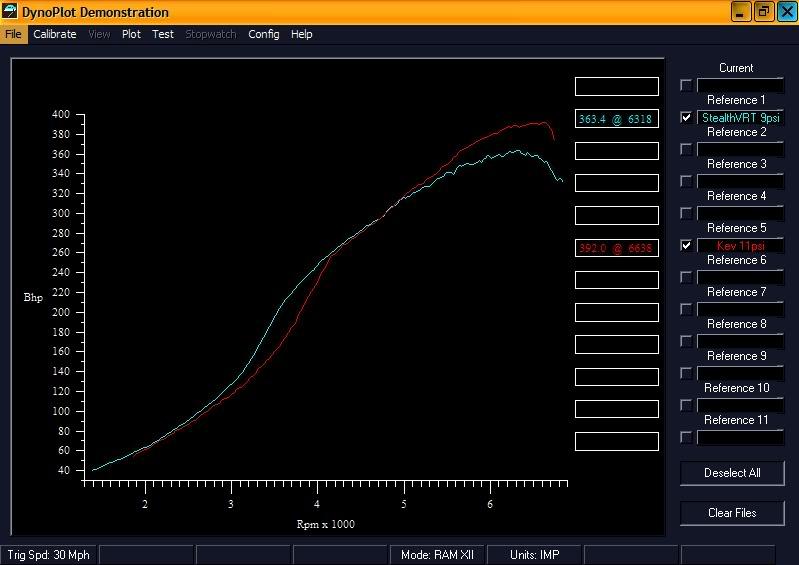Click the 392.0 @ 6636 peak readout
This screenshot has width=799, height=565.
click(x=617, y=248)
